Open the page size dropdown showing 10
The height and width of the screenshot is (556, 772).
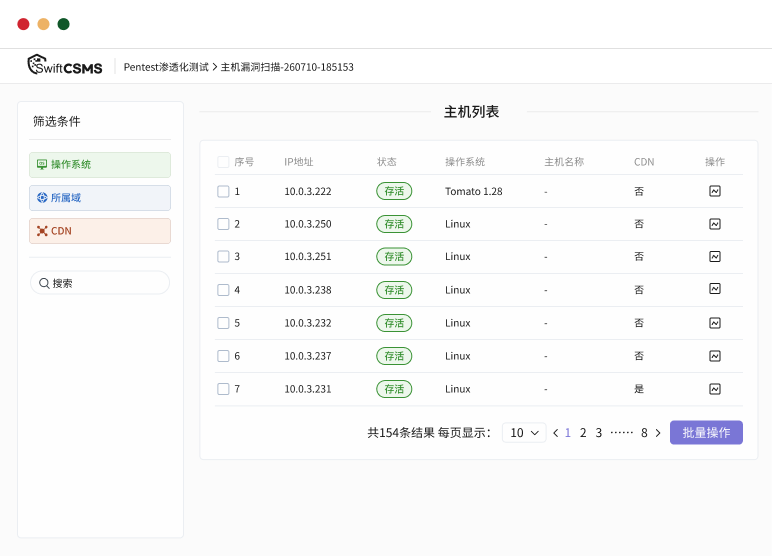tap(523, 433)
